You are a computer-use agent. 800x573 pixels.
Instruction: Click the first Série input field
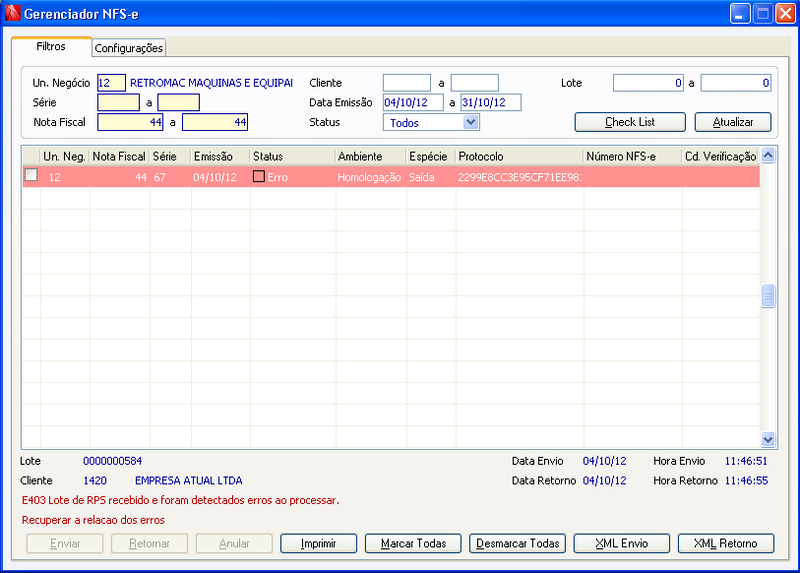point(118,103)
